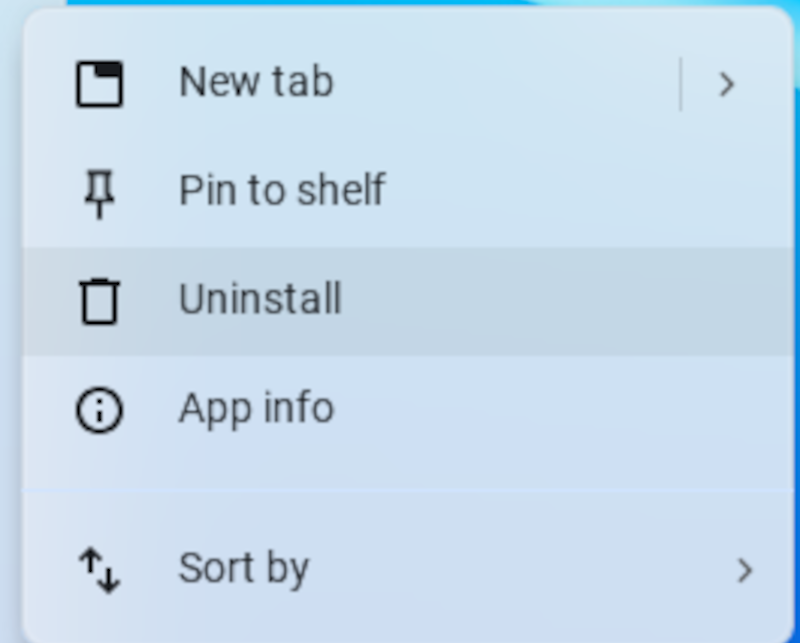Viewport: 800px width, 643px height.
Task: Choose Pin to shelf from the menu
Action: point(281,190)
